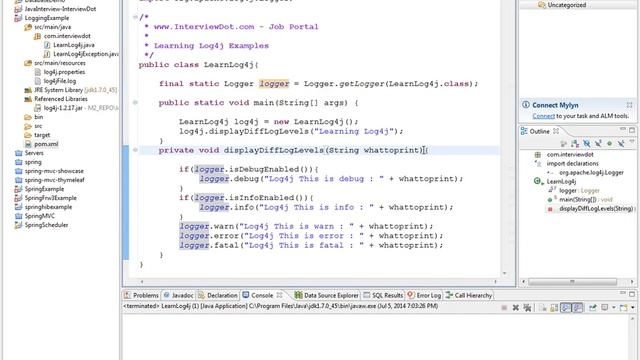Select import declarations in Outline
This screenshot has height=360, width=640.
(572, 164)
